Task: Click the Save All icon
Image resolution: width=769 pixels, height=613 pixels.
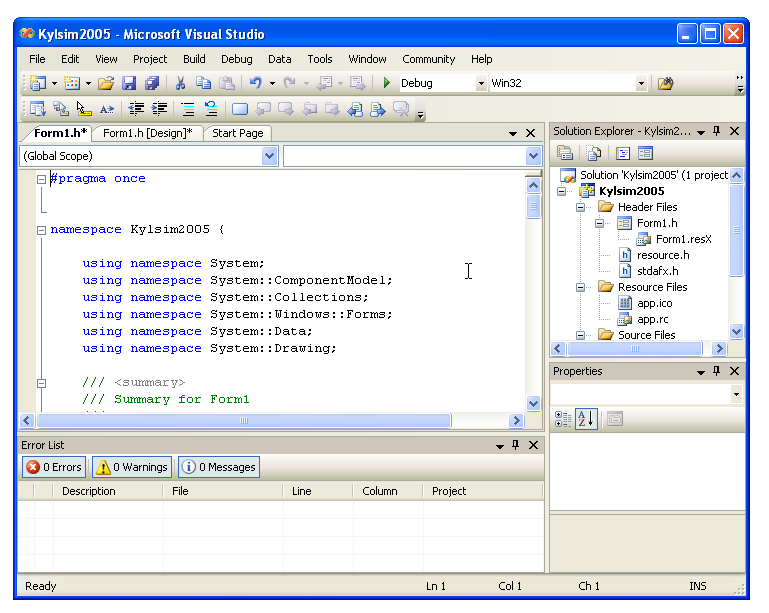Action: (152, 83)
